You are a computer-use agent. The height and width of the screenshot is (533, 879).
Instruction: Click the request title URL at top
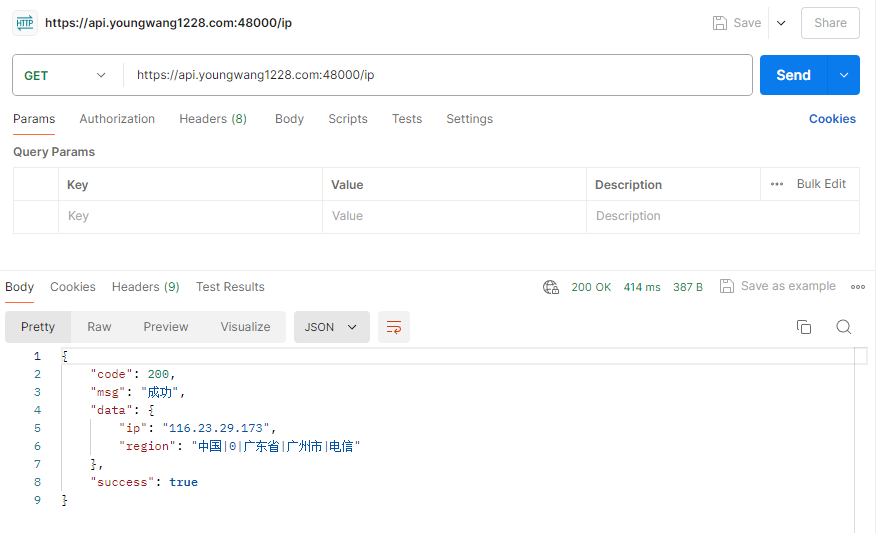168,23
